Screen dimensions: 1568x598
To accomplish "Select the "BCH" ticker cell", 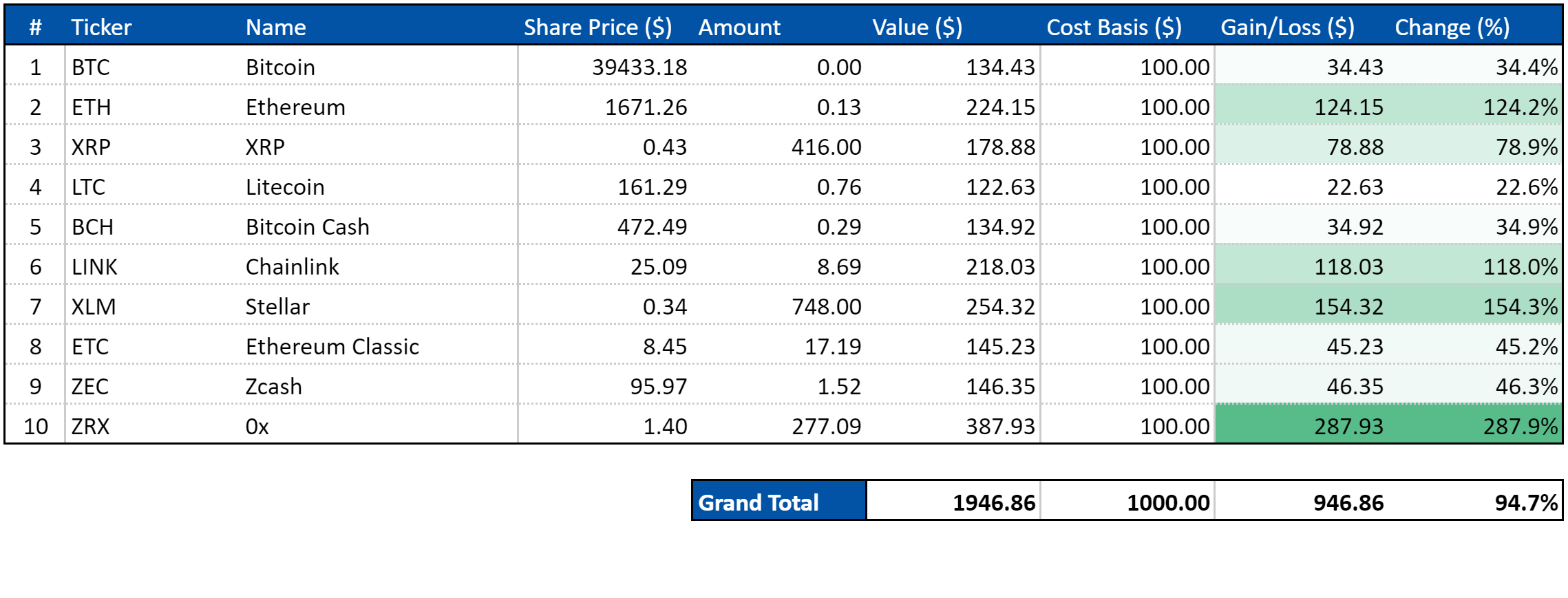I will 93,227.
